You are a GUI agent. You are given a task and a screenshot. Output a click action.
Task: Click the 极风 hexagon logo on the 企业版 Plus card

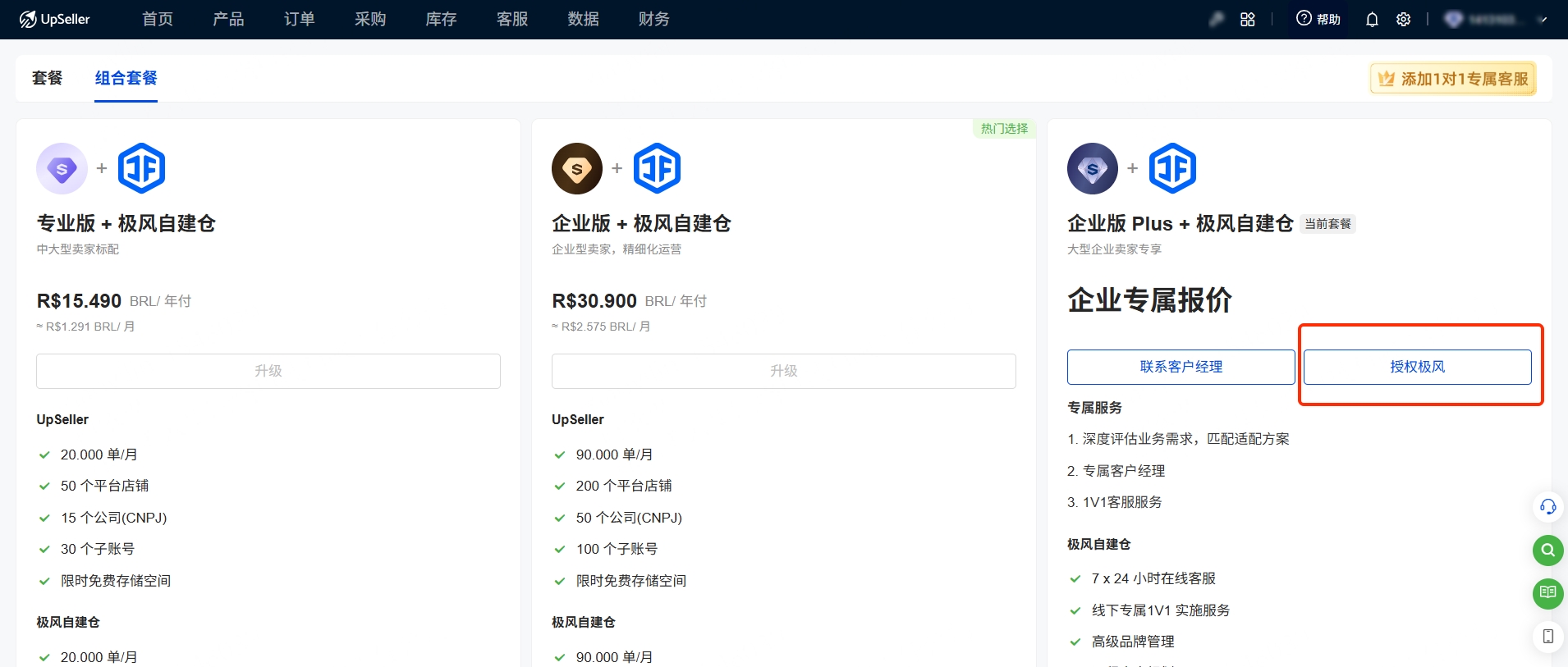tap(1173, 168)
